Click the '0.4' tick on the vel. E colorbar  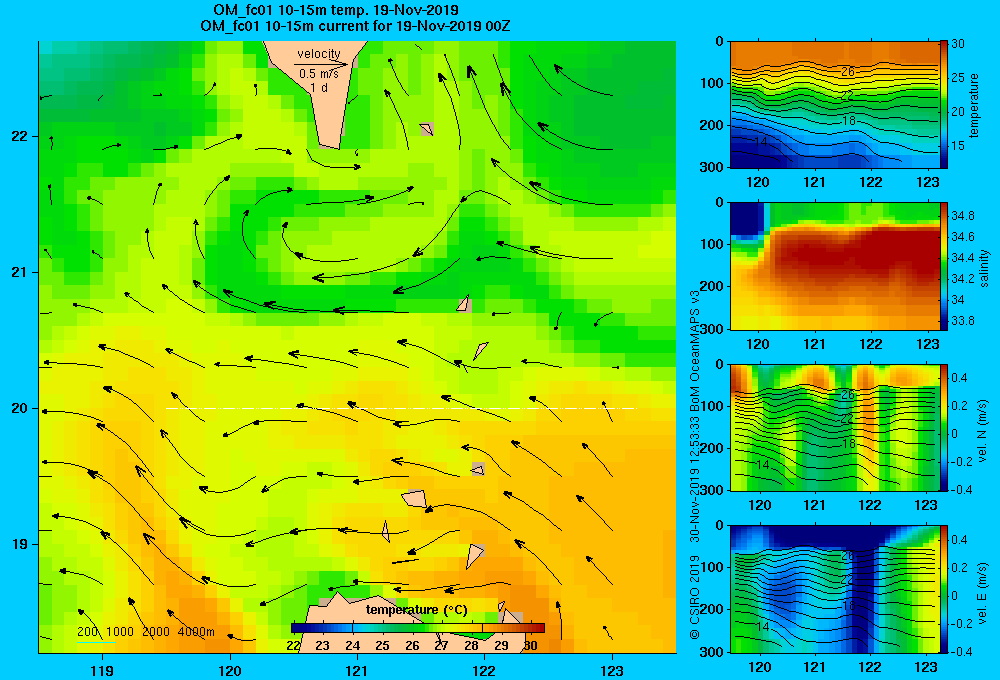pos(959,540)
